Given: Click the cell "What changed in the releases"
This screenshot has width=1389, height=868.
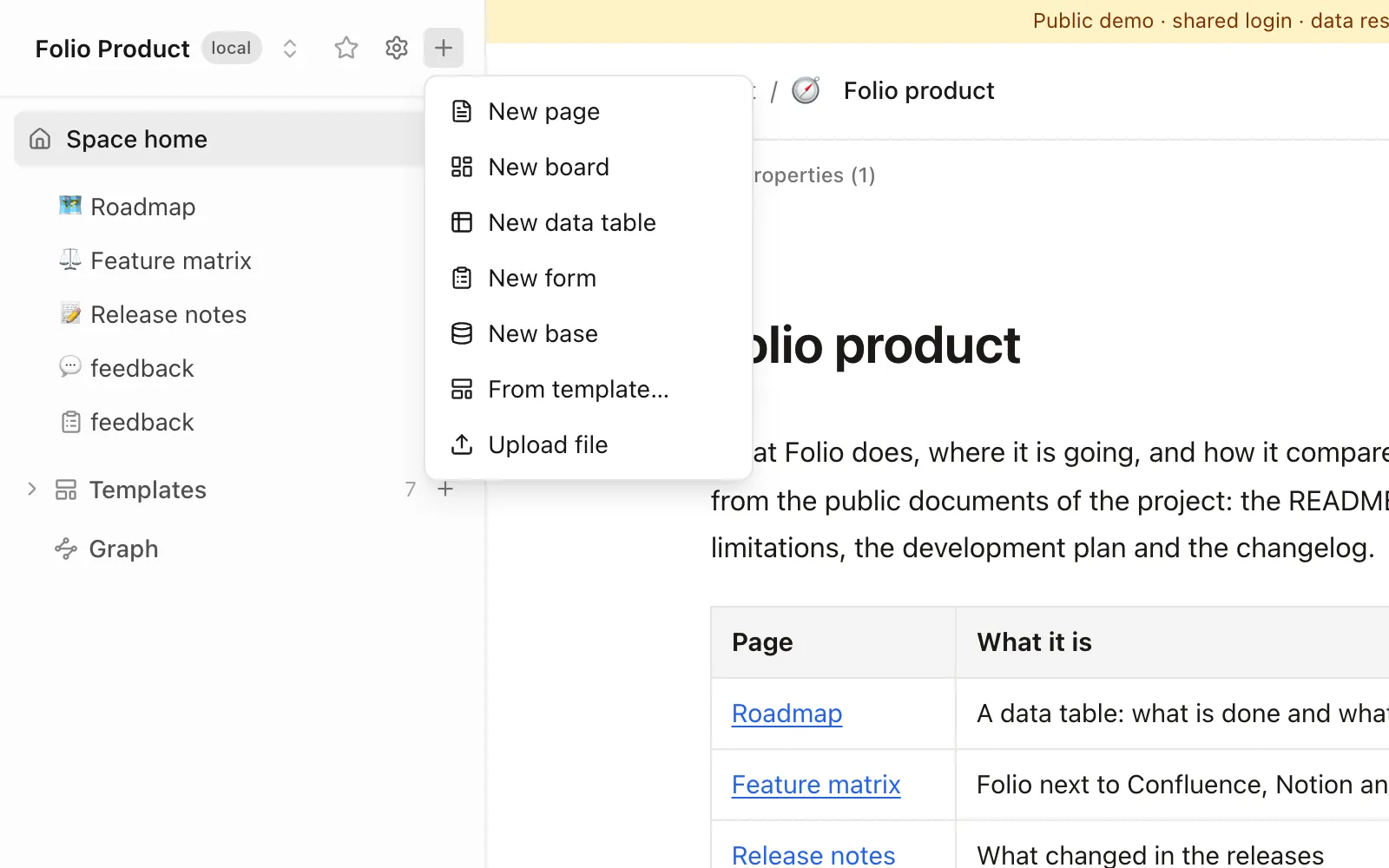Looking at the screenshot, I should click(1173, 845).
